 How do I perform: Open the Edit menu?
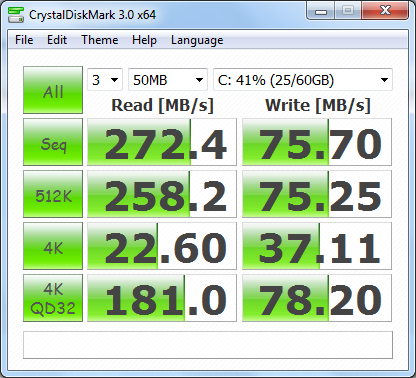(57, 40)
